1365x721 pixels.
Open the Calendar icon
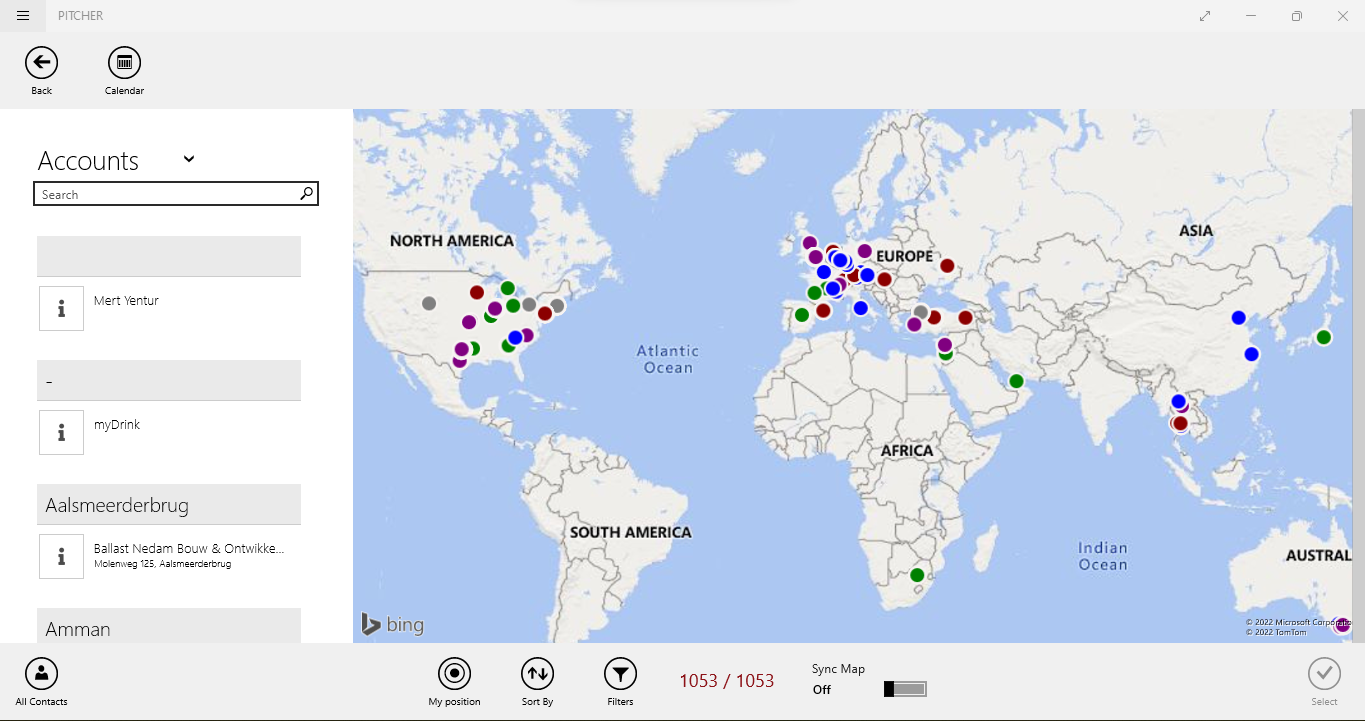click(x=124, y=62)
